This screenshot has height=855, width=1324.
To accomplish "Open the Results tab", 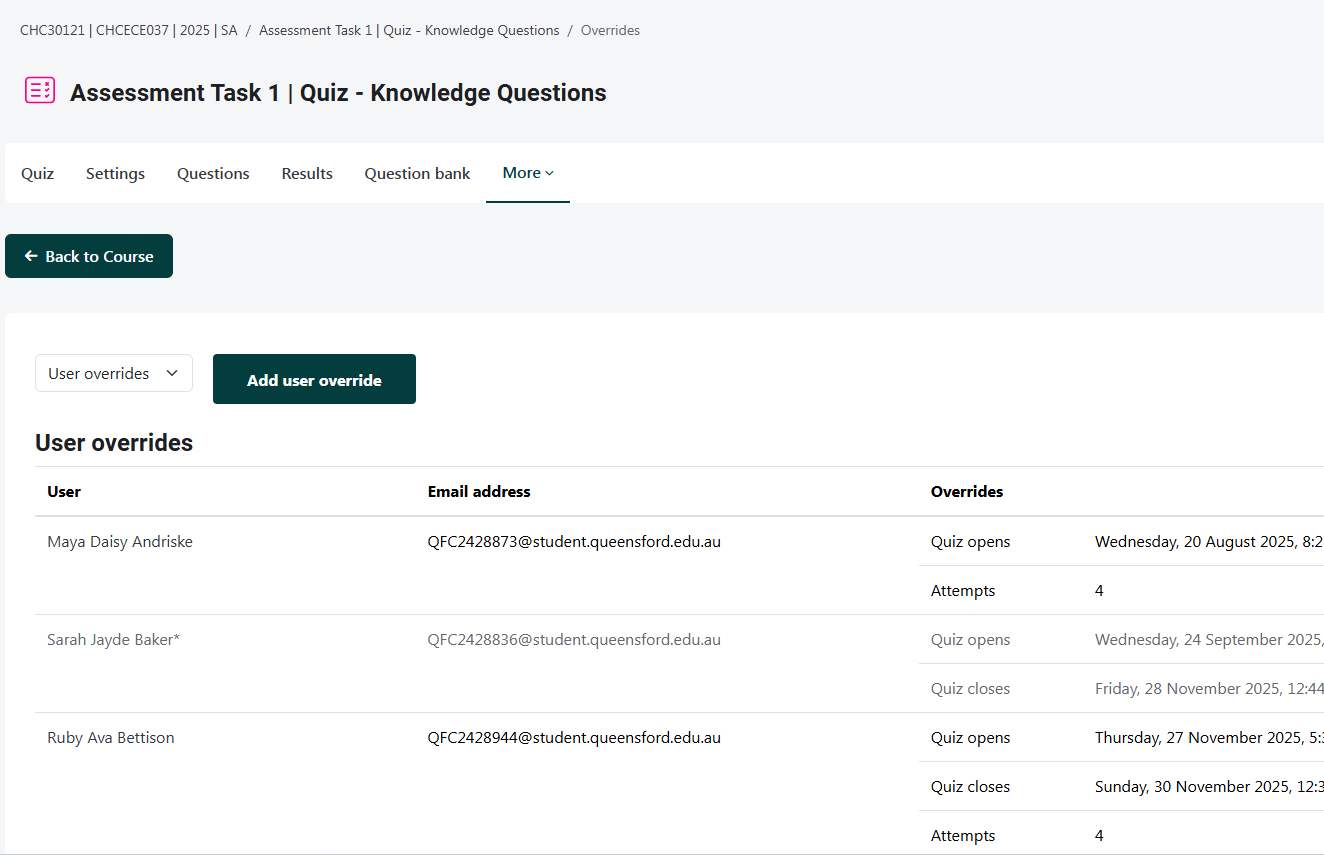I will pyautogui.click(x=307, y=174).
